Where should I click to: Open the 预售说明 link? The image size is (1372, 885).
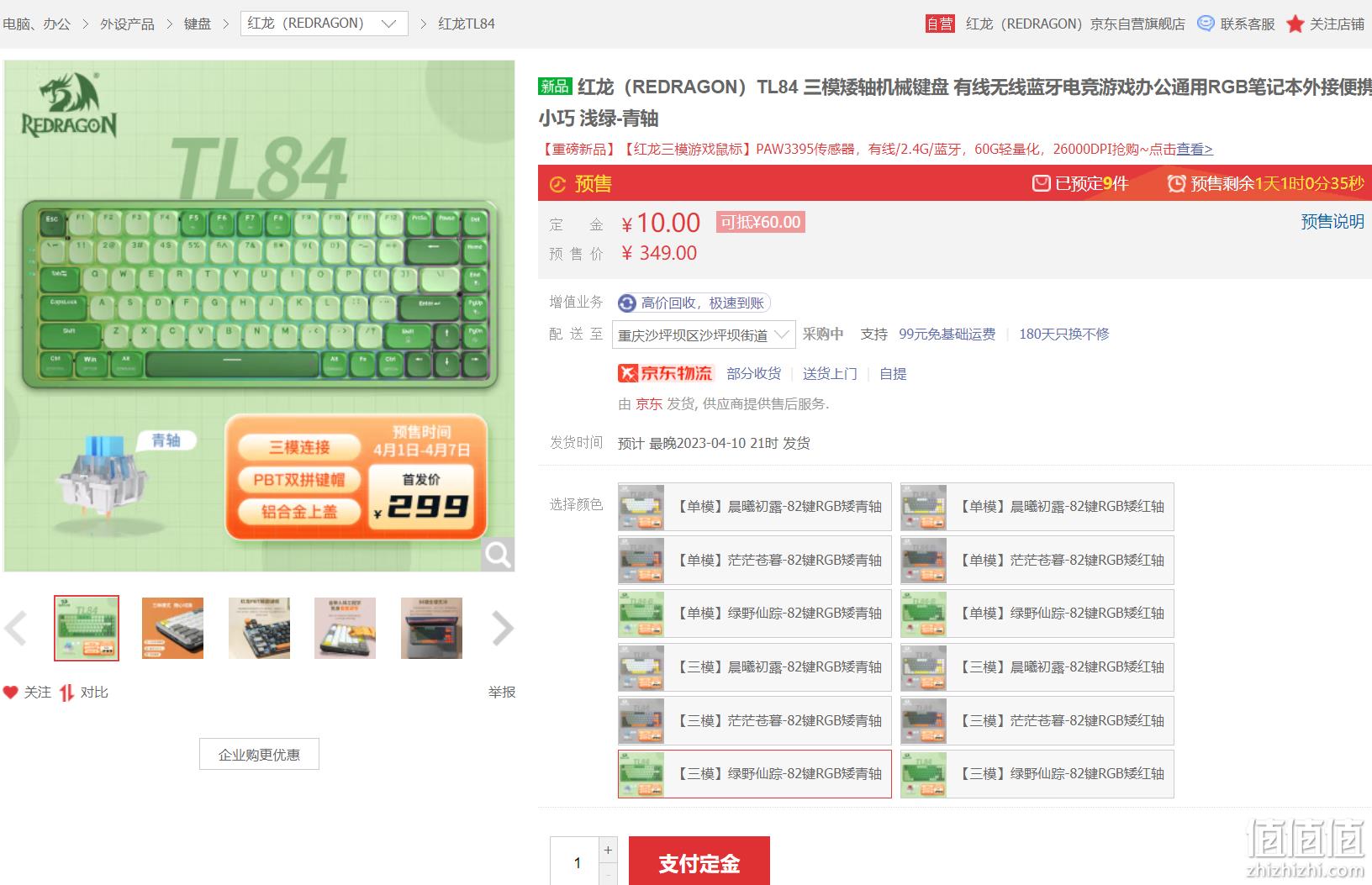tap(1332, 221)
